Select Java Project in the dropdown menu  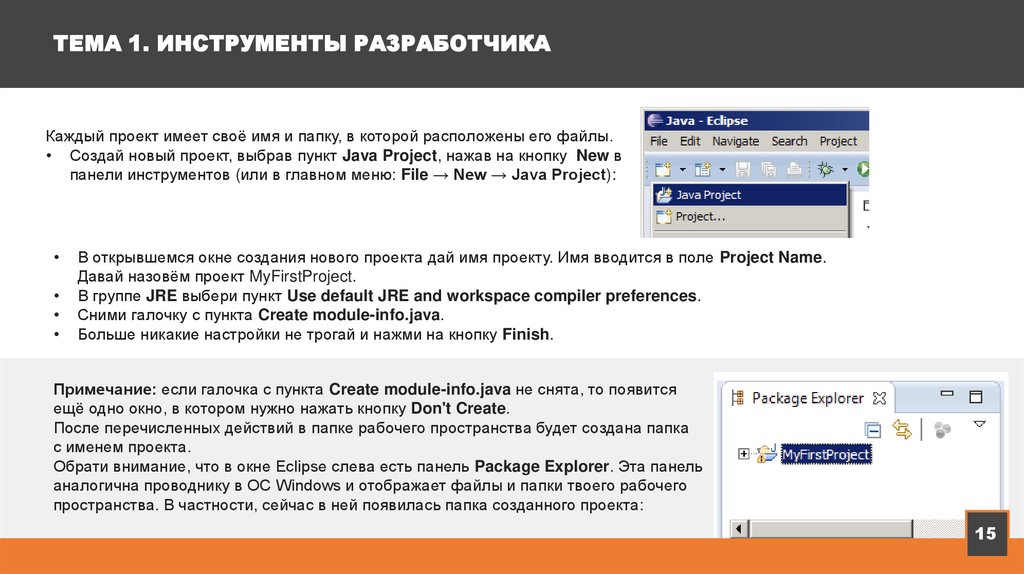pos(750,195)
